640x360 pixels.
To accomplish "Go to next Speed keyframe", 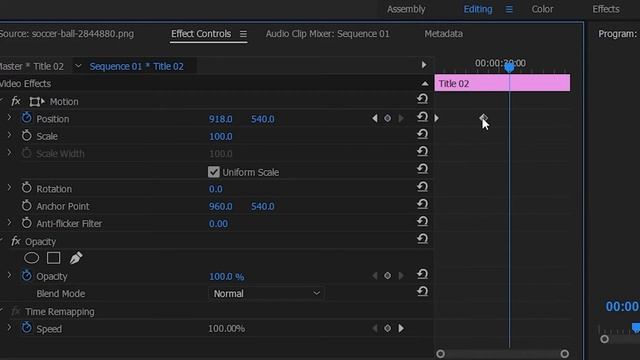I will click(401, 328).
